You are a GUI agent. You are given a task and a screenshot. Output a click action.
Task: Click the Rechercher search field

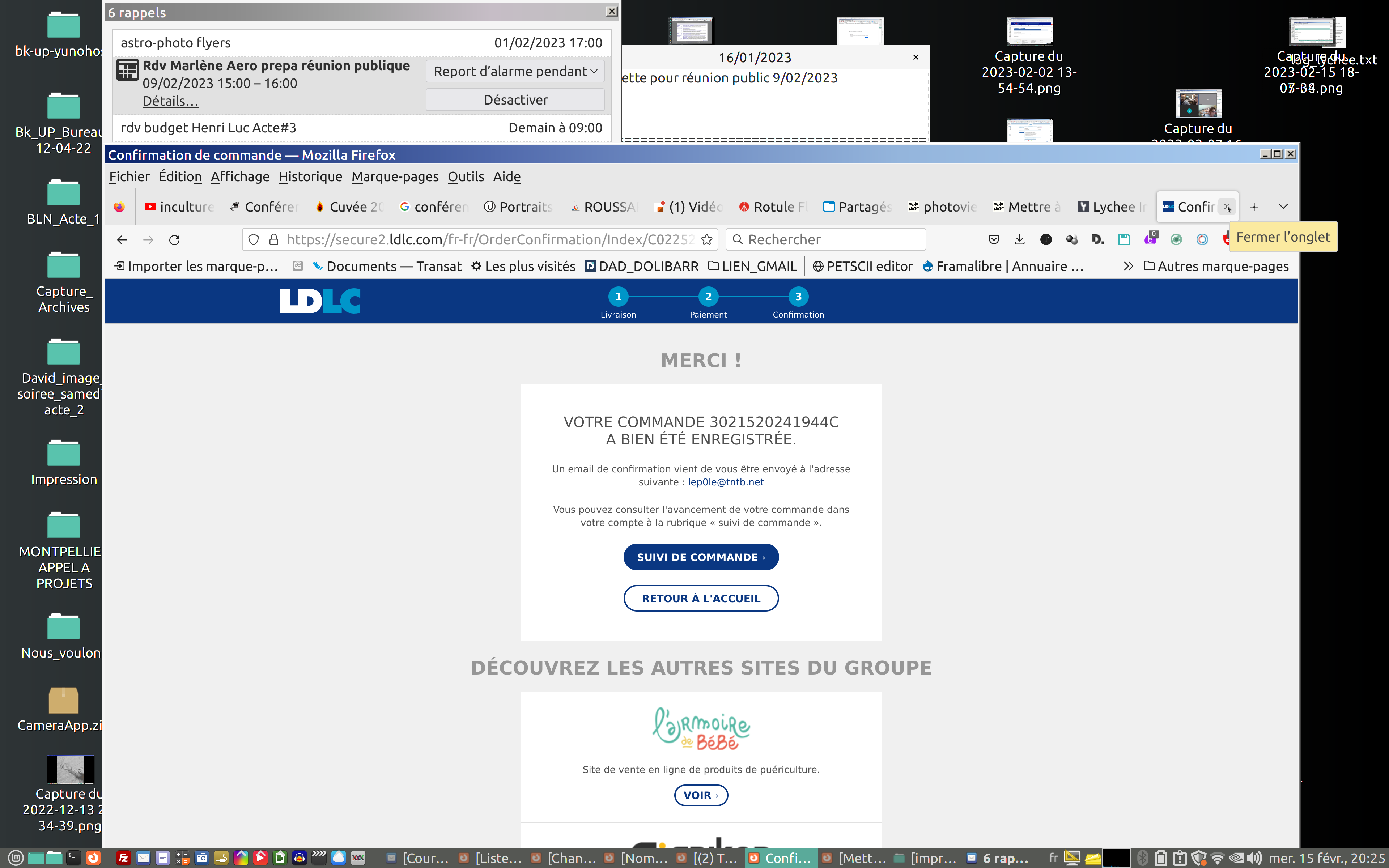coord(827,239)
